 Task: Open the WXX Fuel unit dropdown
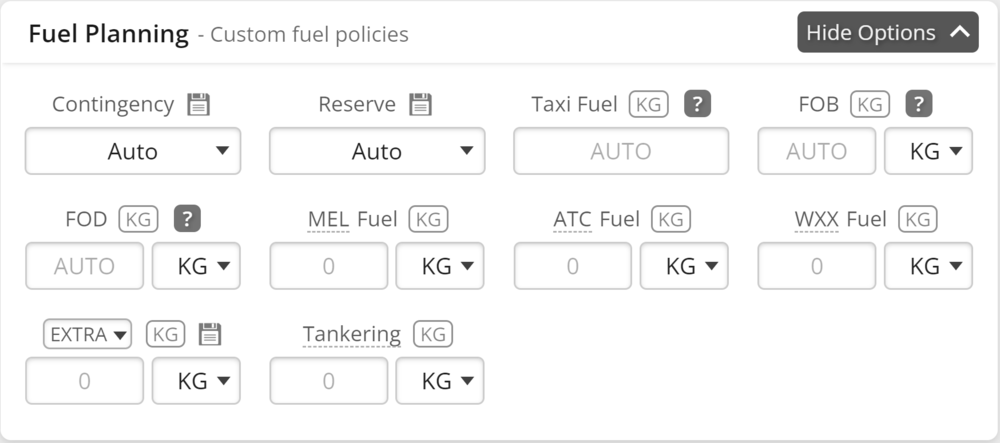(928, 266)
